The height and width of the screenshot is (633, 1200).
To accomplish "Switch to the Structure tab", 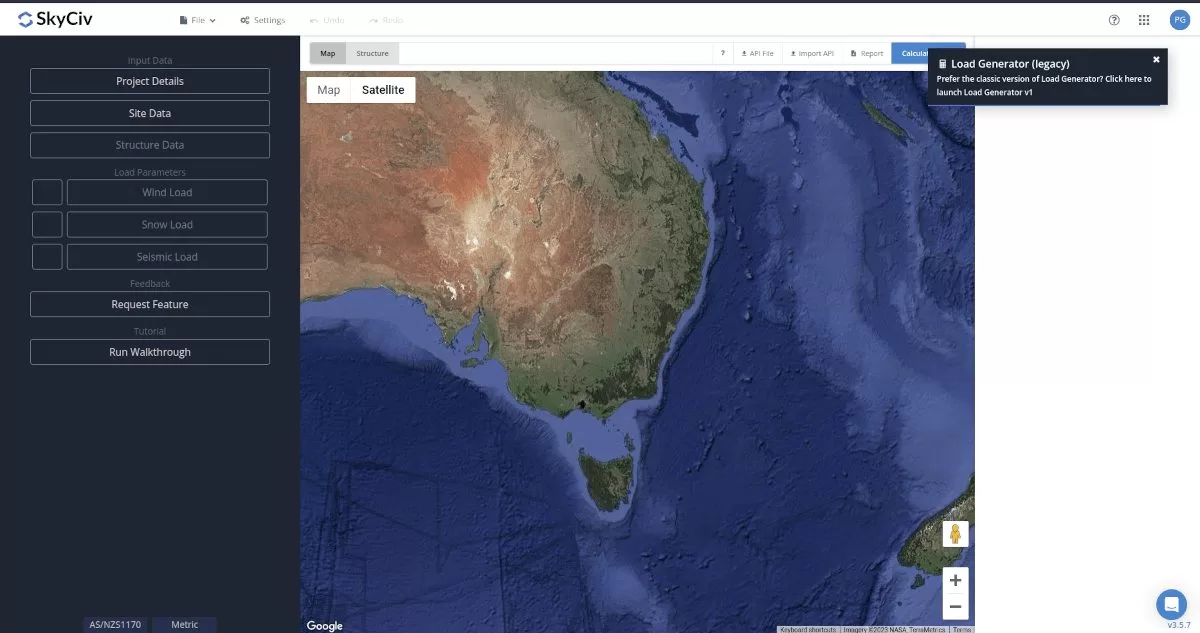I will coord(372,53).
